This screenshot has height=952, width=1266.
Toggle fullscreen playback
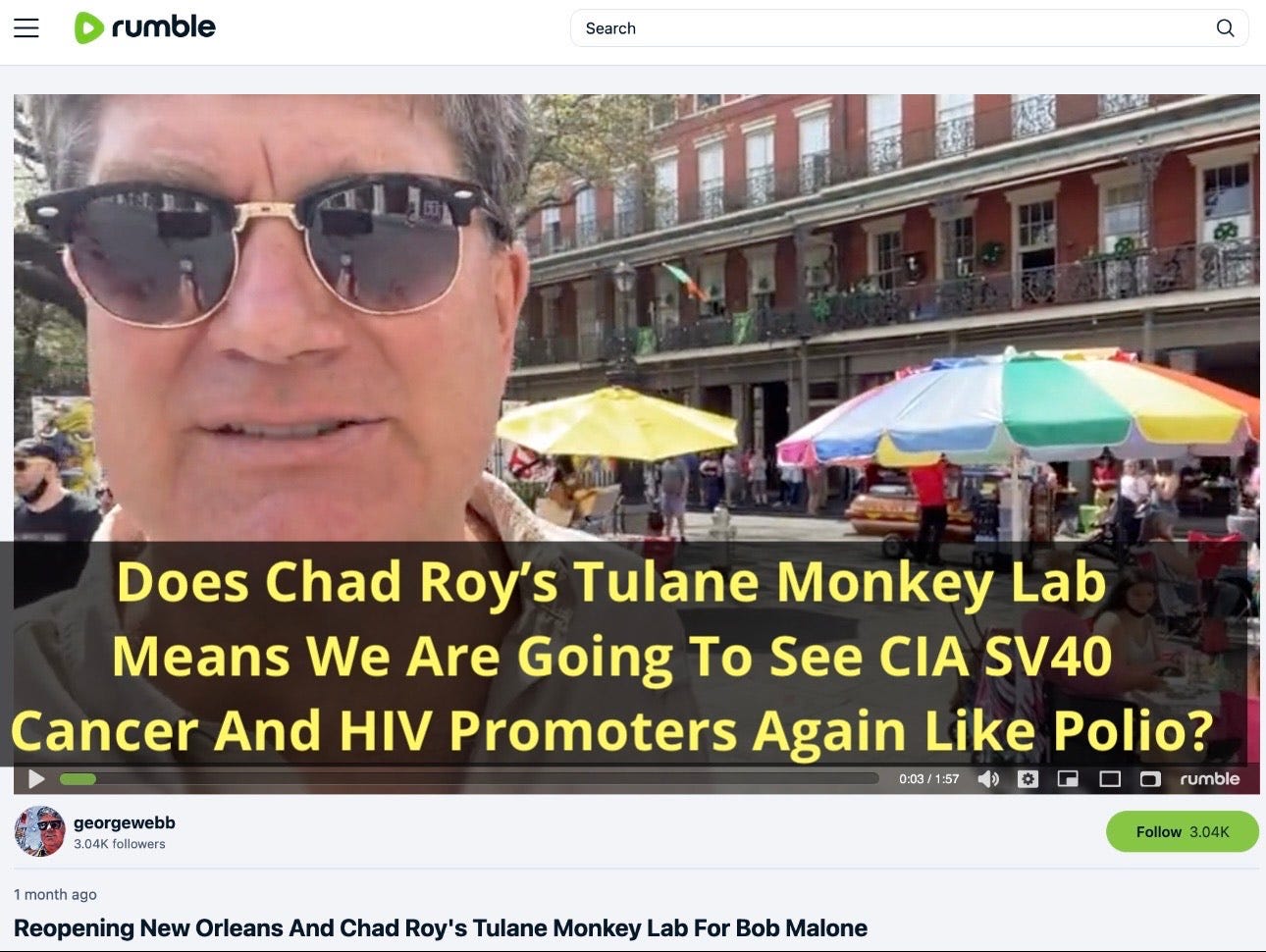click(x=1150, y=779)
